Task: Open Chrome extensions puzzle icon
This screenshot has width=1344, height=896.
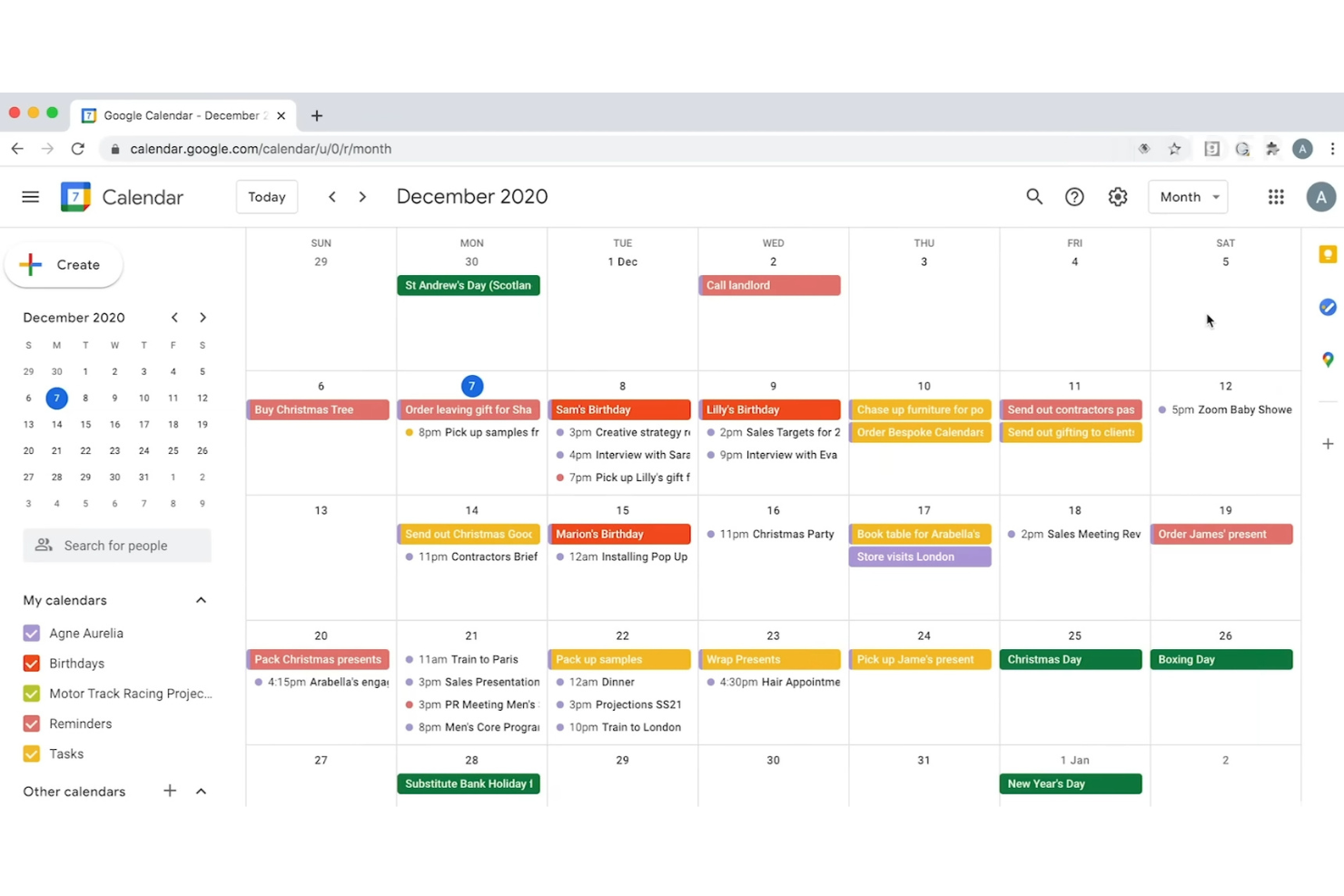Action: 1272,149
